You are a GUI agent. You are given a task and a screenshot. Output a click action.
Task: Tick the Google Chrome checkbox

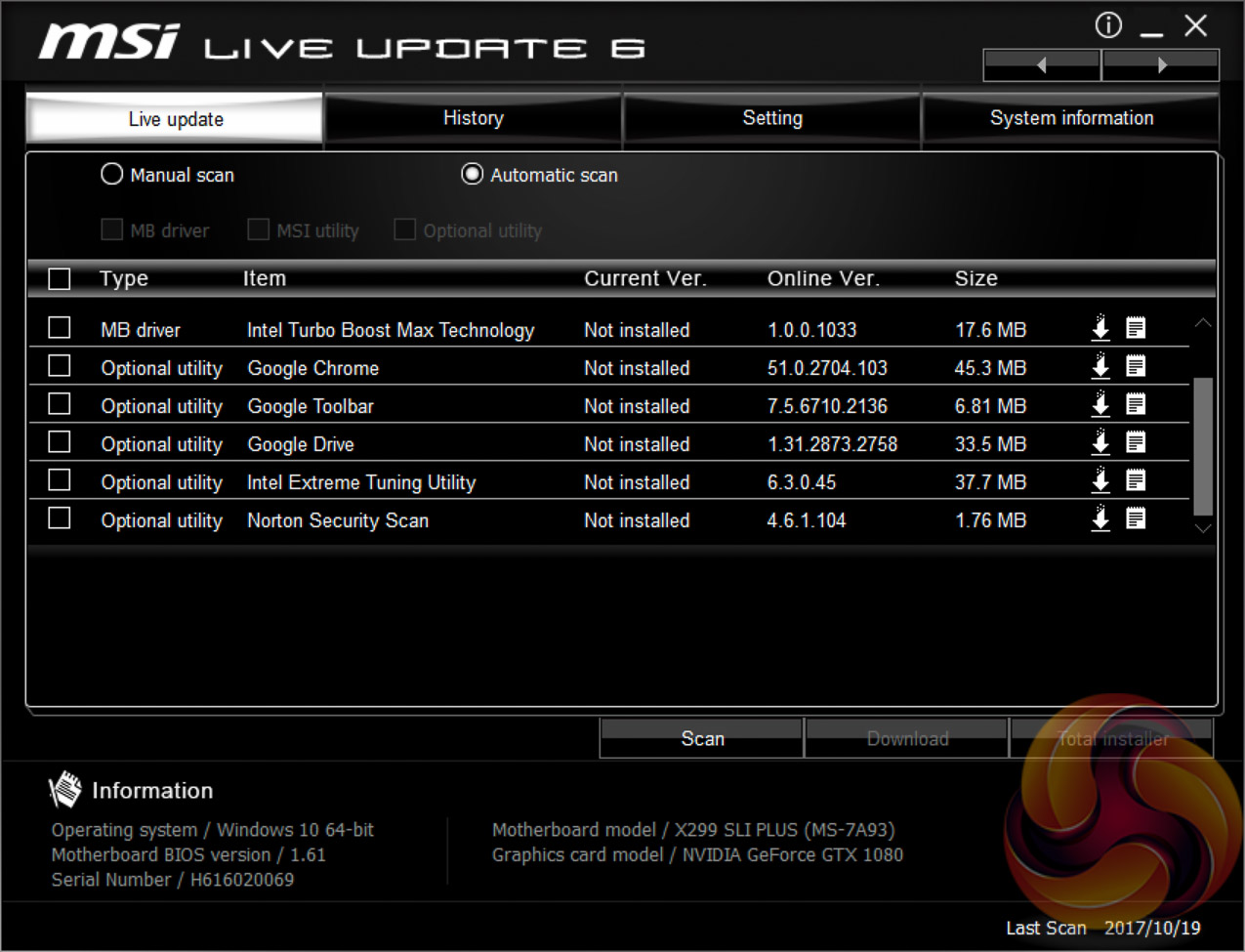[x=60, y=365]
